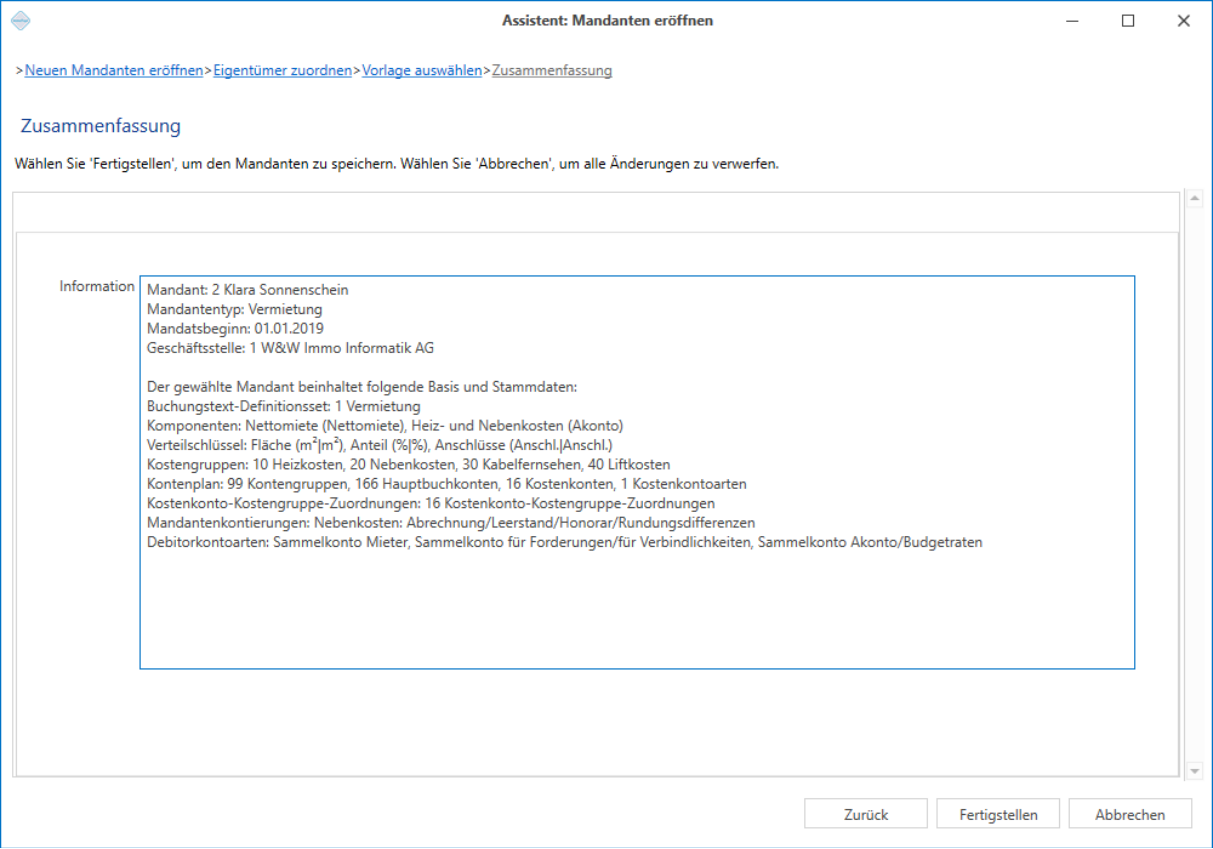The image size is (1213, 849).
Task: Click the 'Komponenten: Nettomiete' line
Action: (385, 426)
